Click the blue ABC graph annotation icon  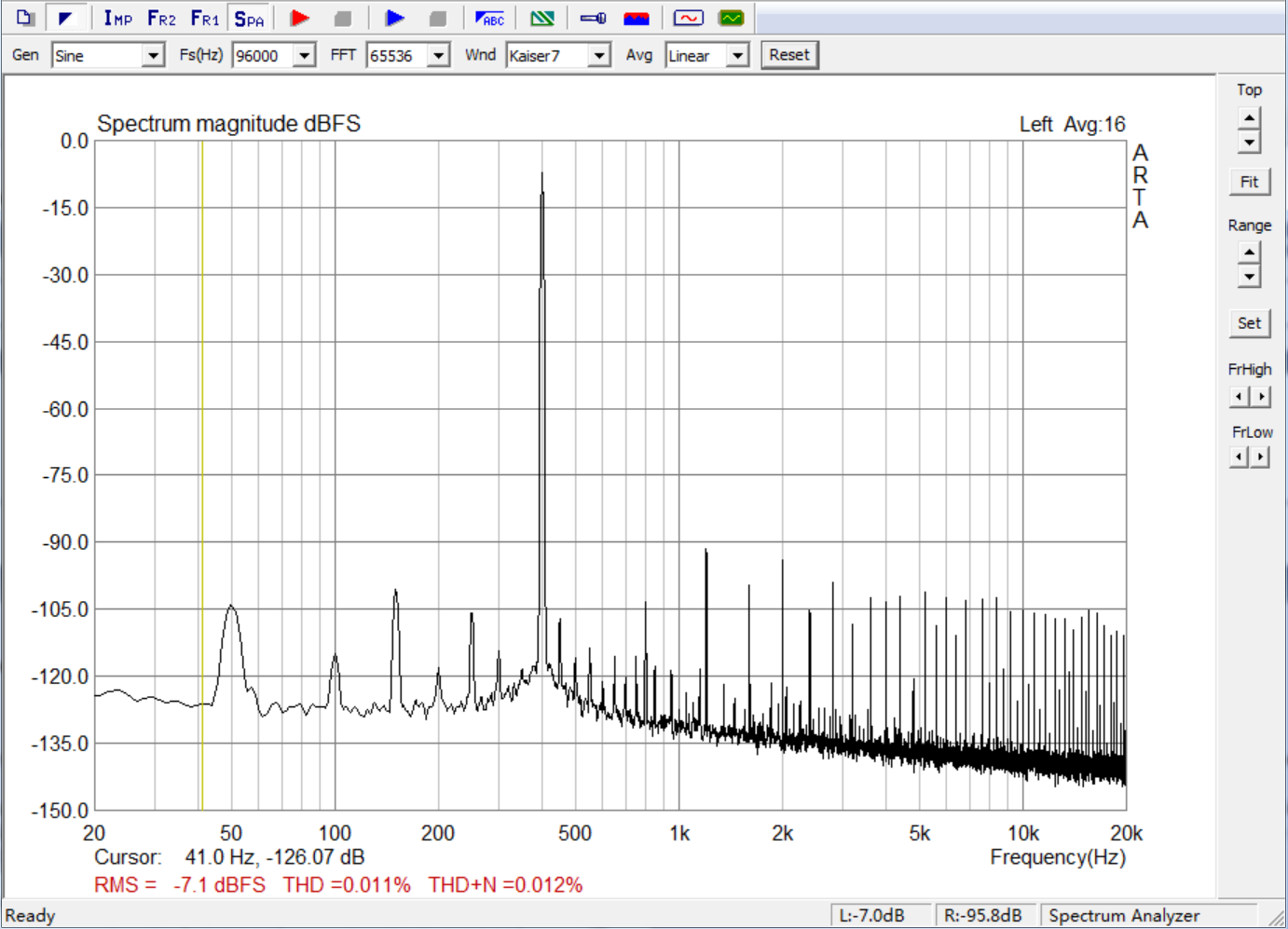pyautogui.click(x=489, y=18)
